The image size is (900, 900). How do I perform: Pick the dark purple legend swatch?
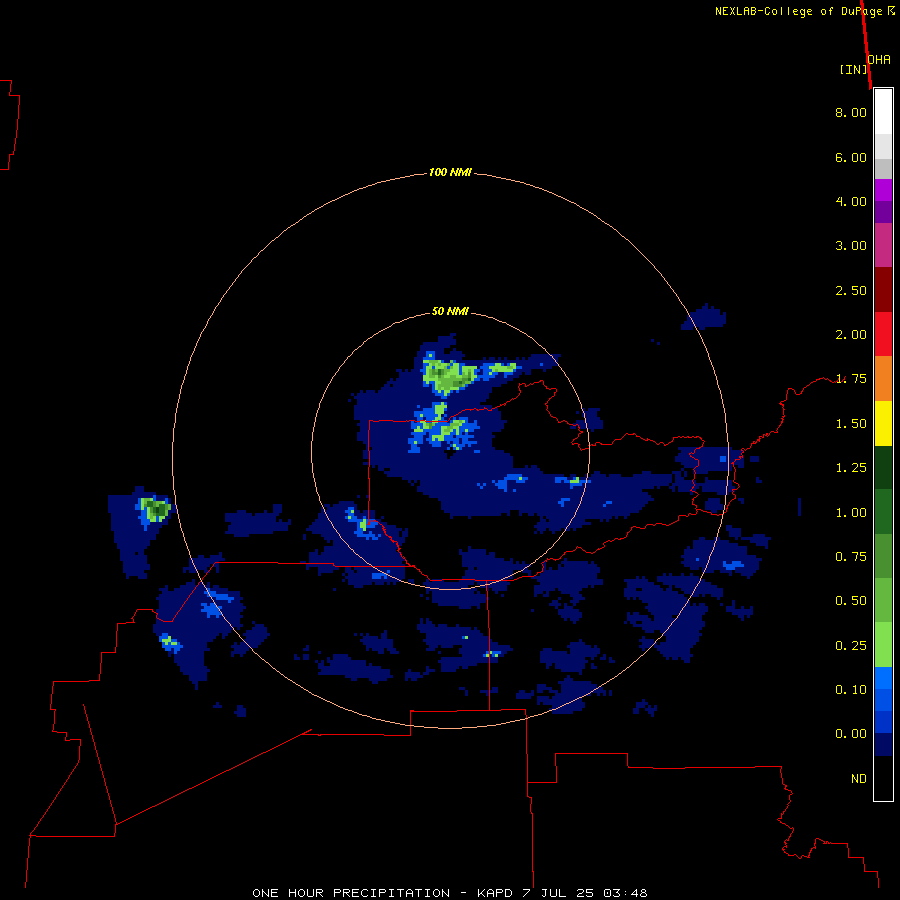coord(883,212)
